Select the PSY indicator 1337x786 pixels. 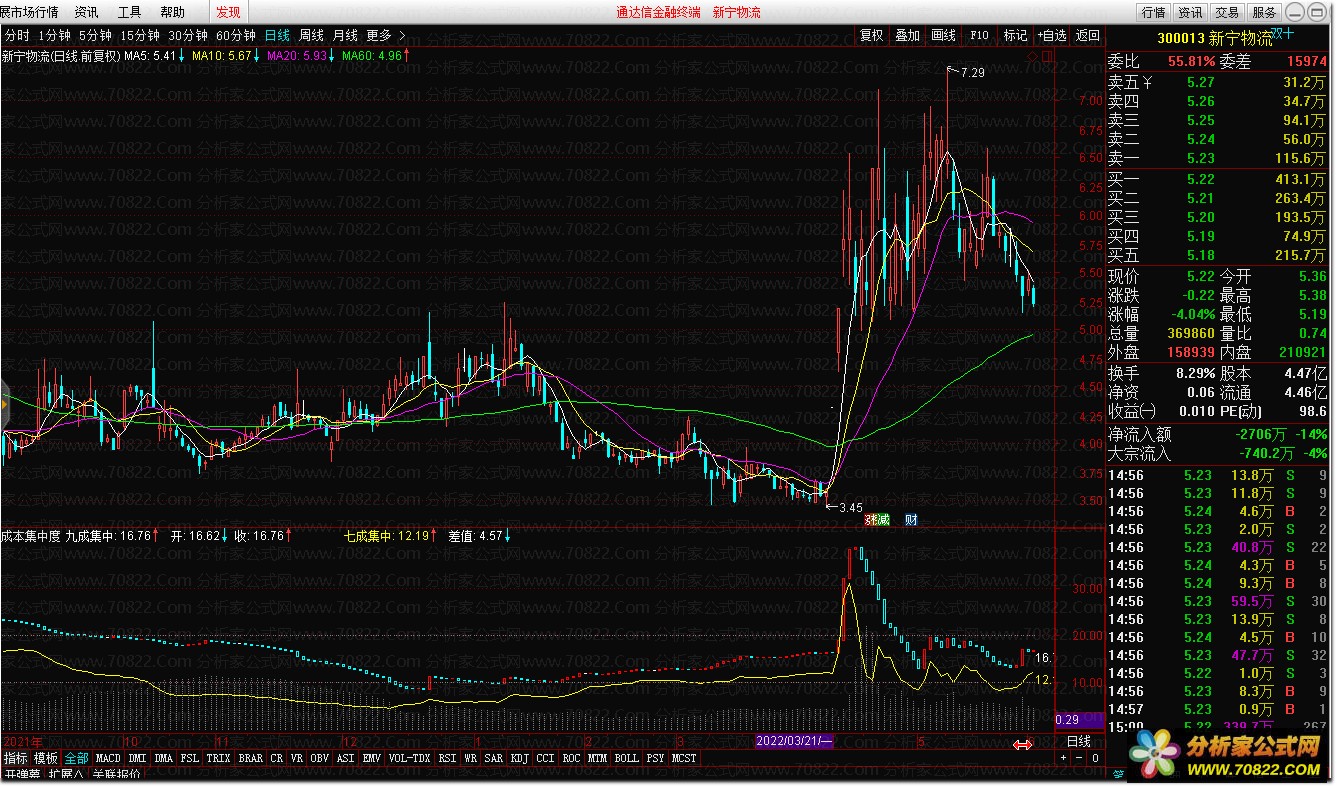point(656,759)
